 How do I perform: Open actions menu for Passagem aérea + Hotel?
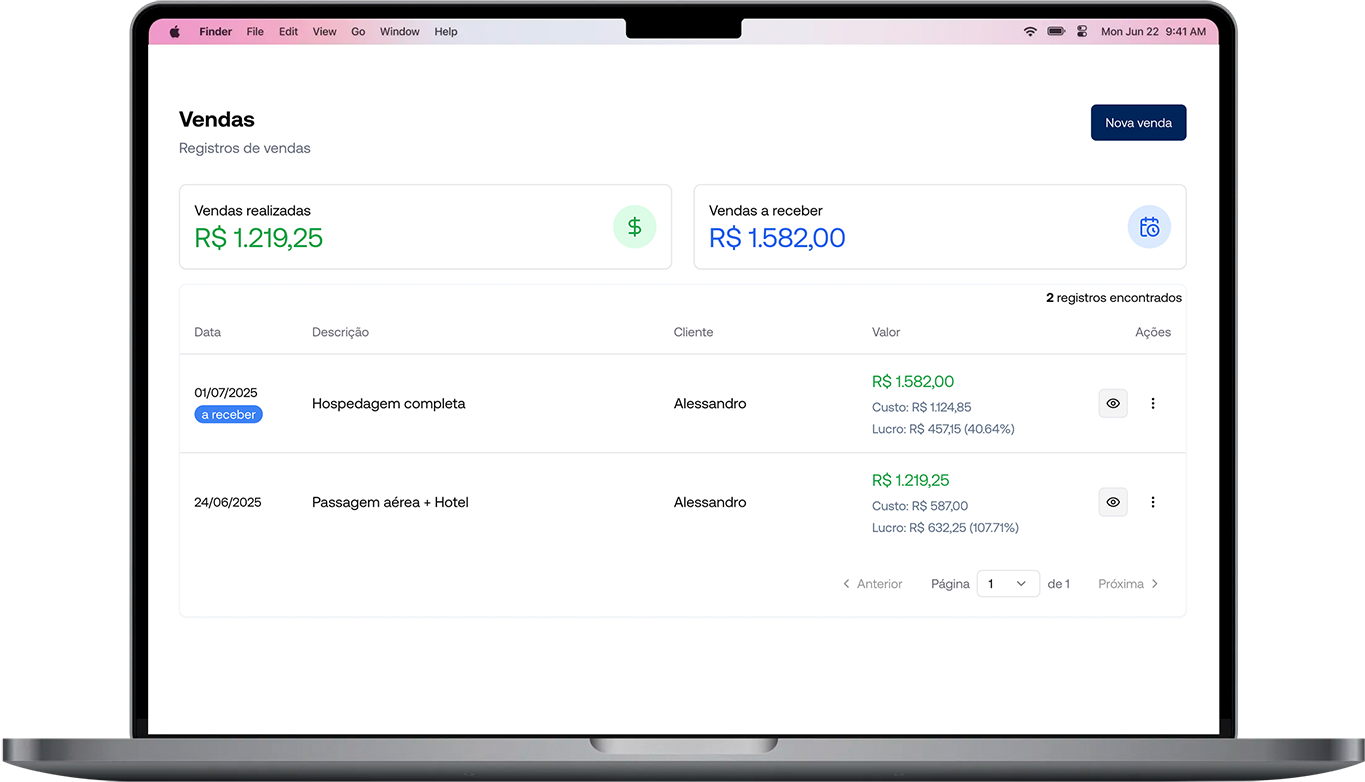click(x=1153, y=502)
